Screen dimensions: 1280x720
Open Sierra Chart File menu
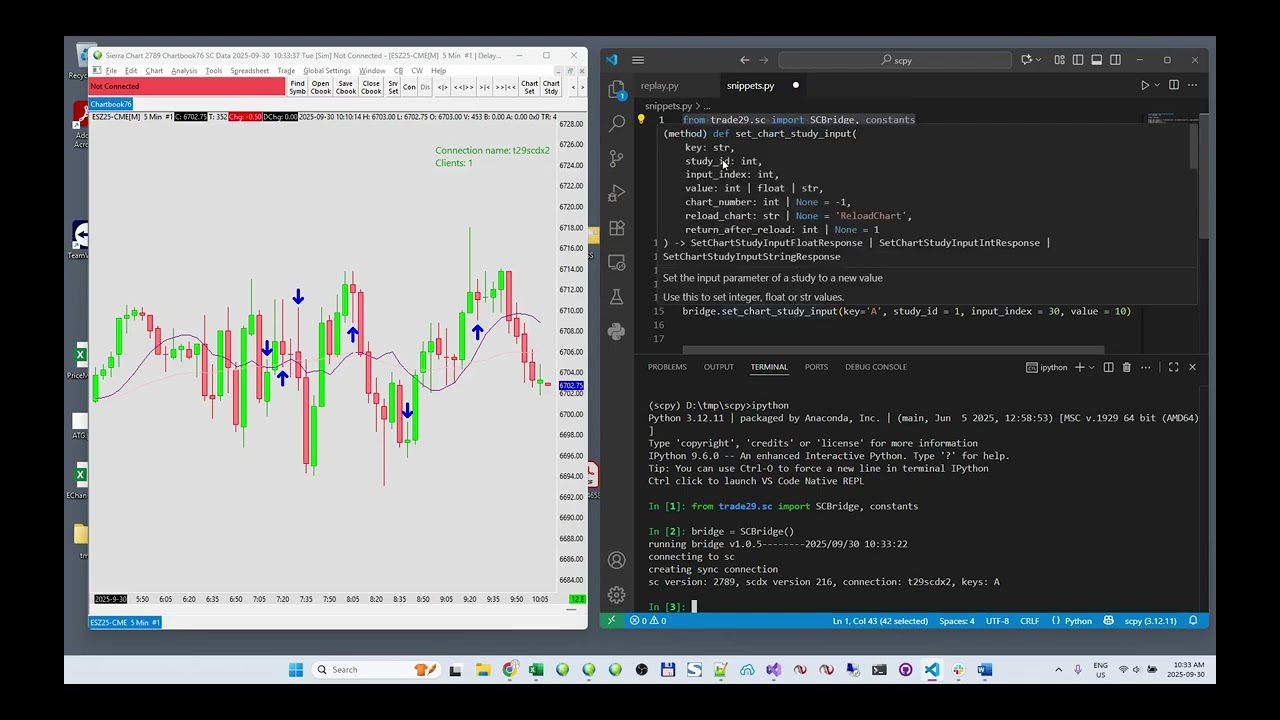pyautogui.click(x=111, y=71)
